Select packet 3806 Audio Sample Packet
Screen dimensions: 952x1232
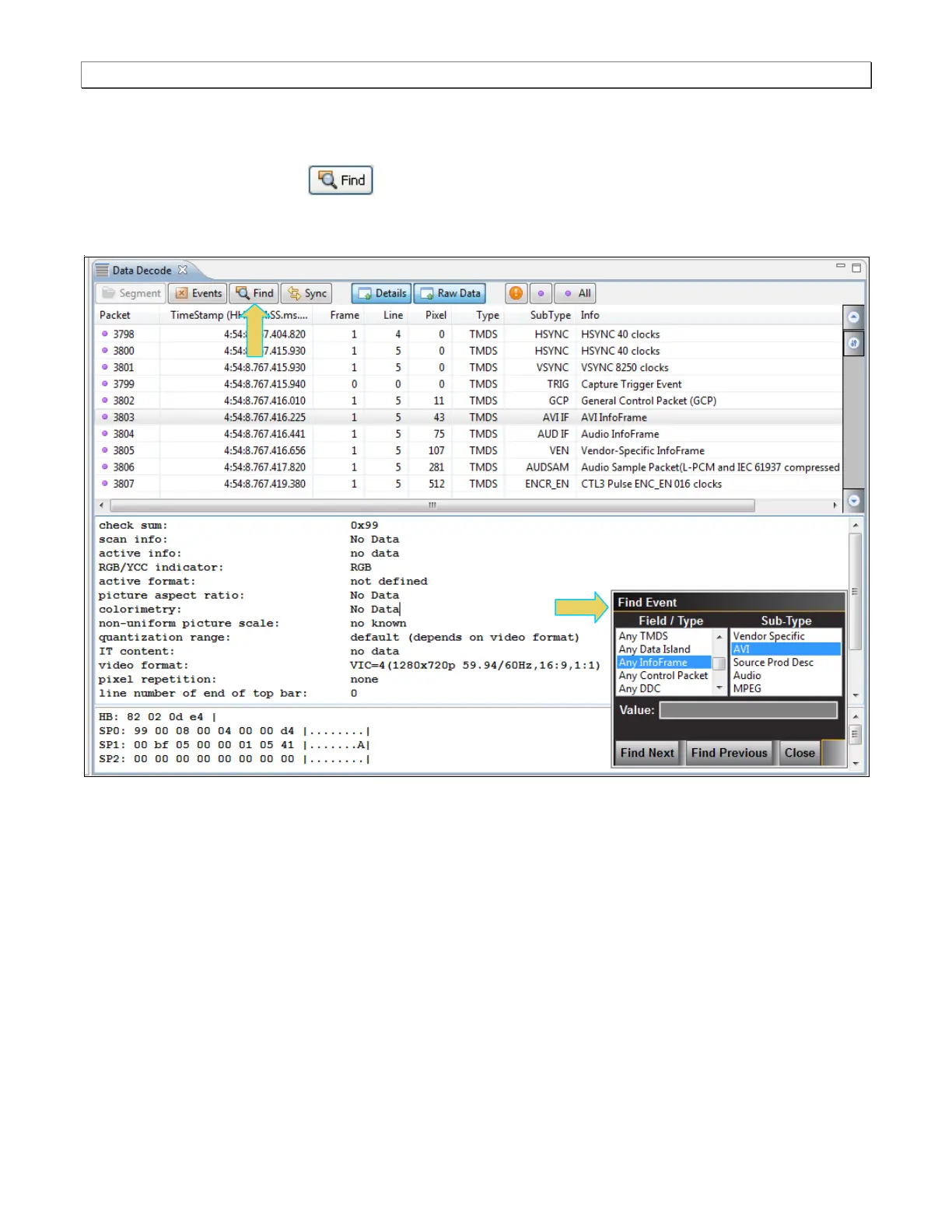tap(469, 467)
